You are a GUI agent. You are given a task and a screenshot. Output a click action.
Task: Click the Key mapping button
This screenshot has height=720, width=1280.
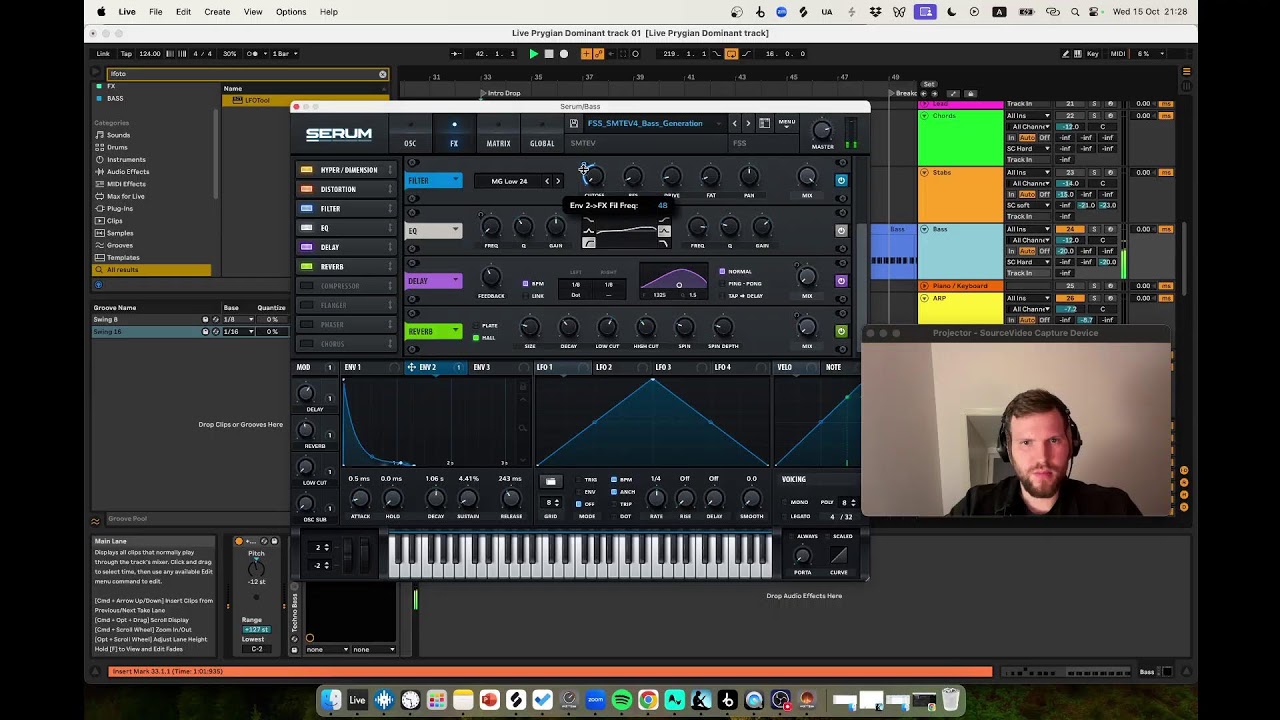click(1092, 54)
